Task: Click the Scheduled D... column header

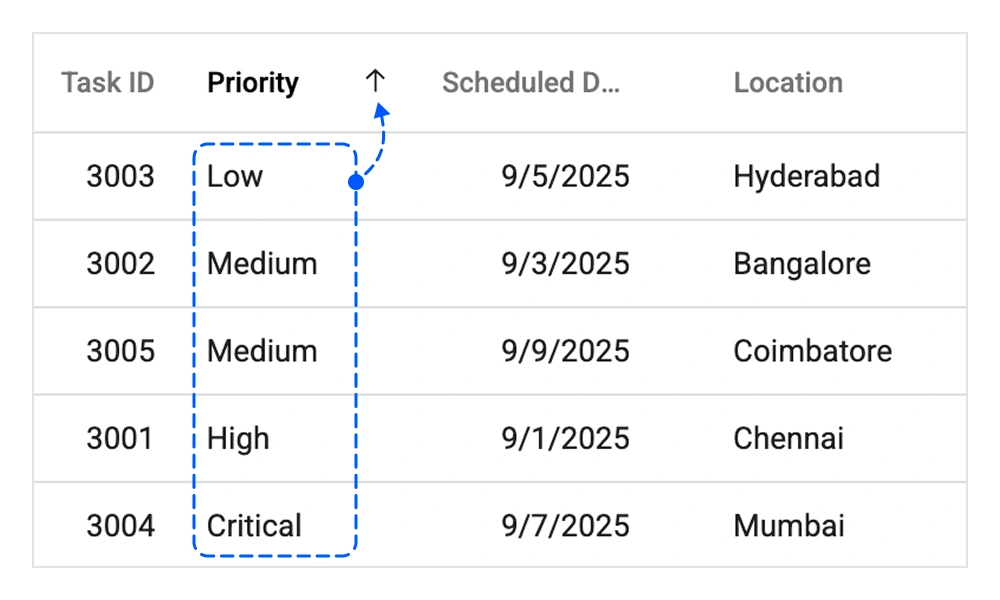Action: (531, 82)
